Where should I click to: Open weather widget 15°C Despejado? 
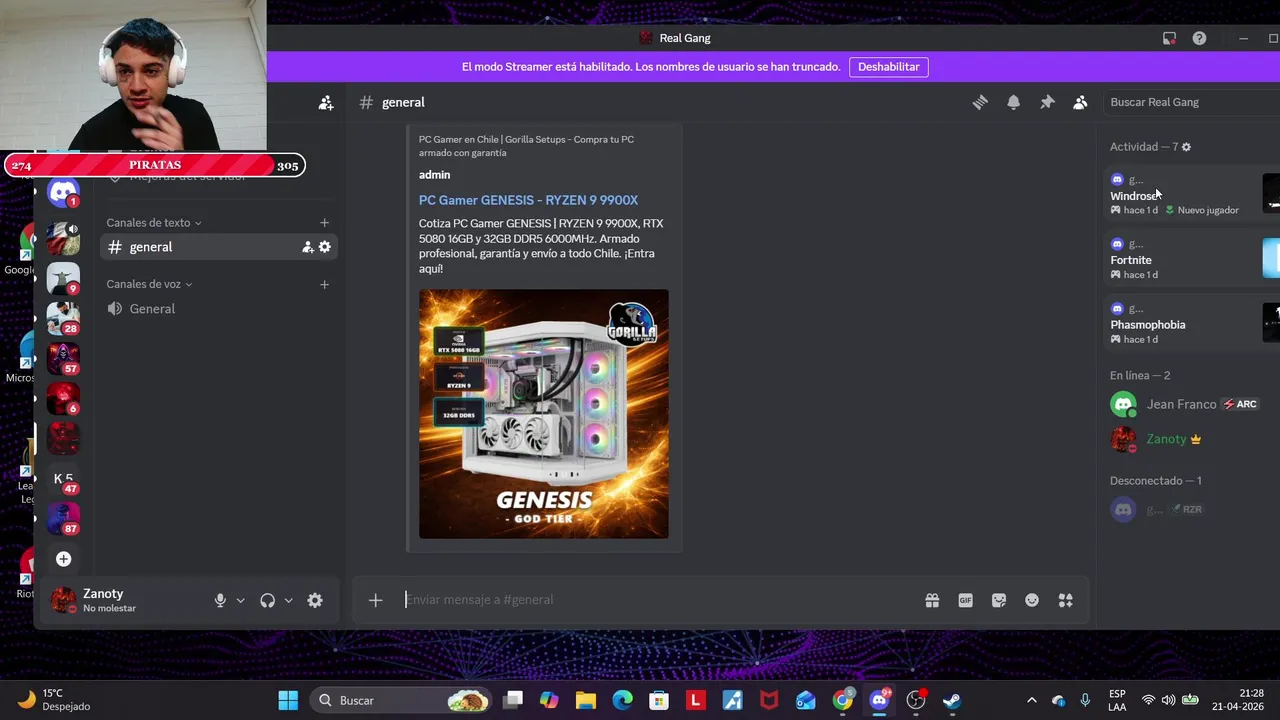coord(55,700)
